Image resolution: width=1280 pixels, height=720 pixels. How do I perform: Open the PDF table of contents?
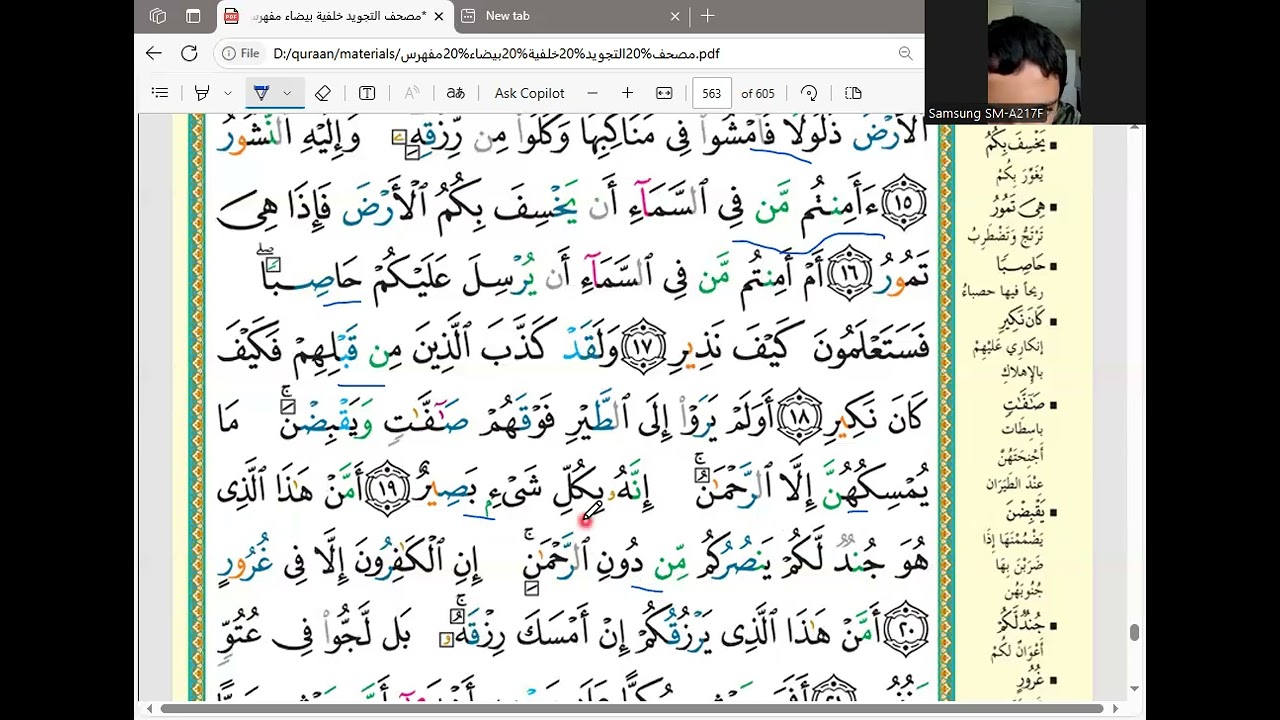160,93
